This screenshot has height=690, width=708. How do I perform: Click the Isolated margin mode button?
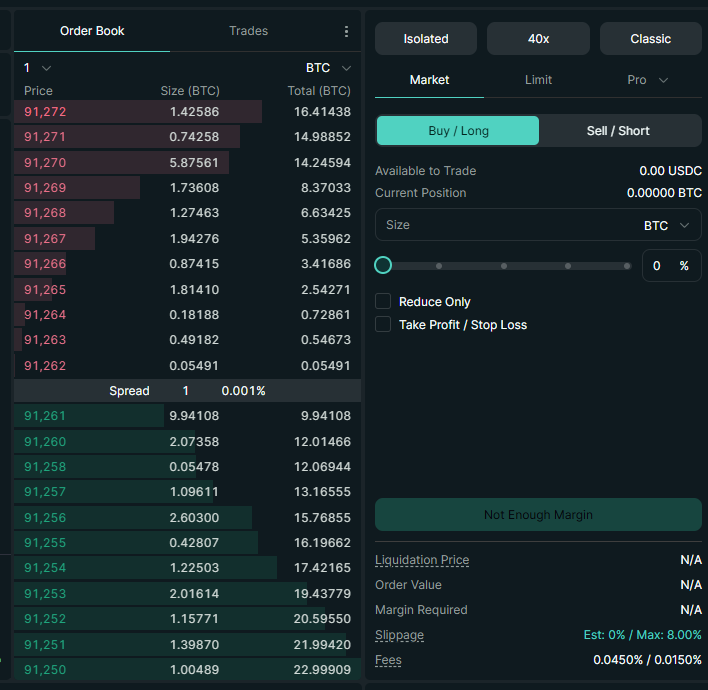(x=426, y=39)
